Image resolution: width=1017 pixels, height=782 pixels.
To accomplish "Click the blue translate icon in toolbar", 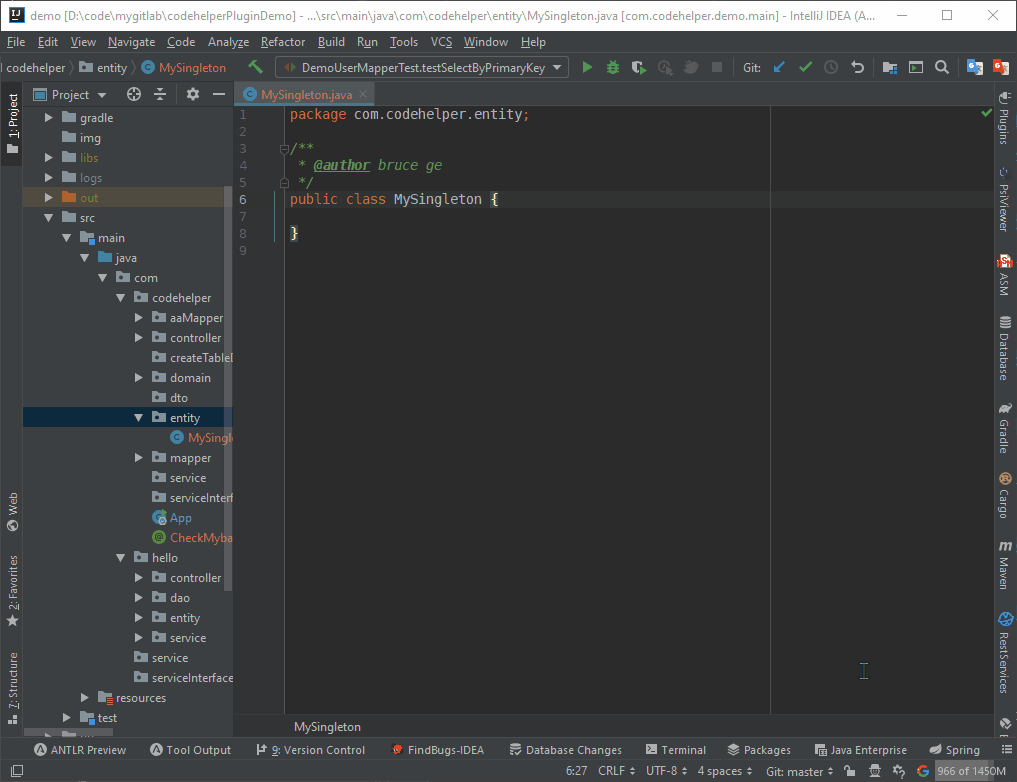I will (x=974, y=67).
